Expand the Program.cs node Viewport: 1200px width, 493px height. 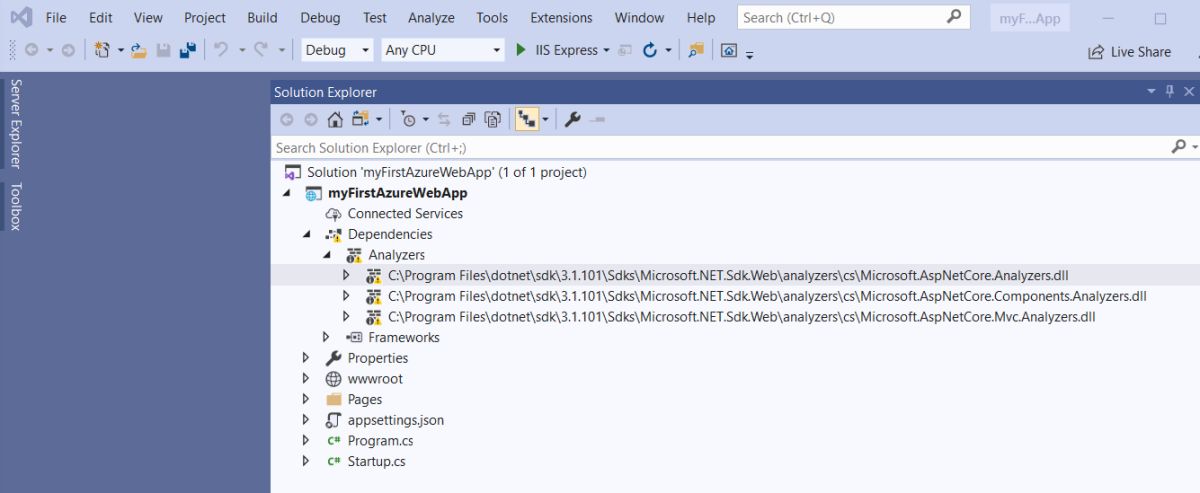tap(306, 441)
